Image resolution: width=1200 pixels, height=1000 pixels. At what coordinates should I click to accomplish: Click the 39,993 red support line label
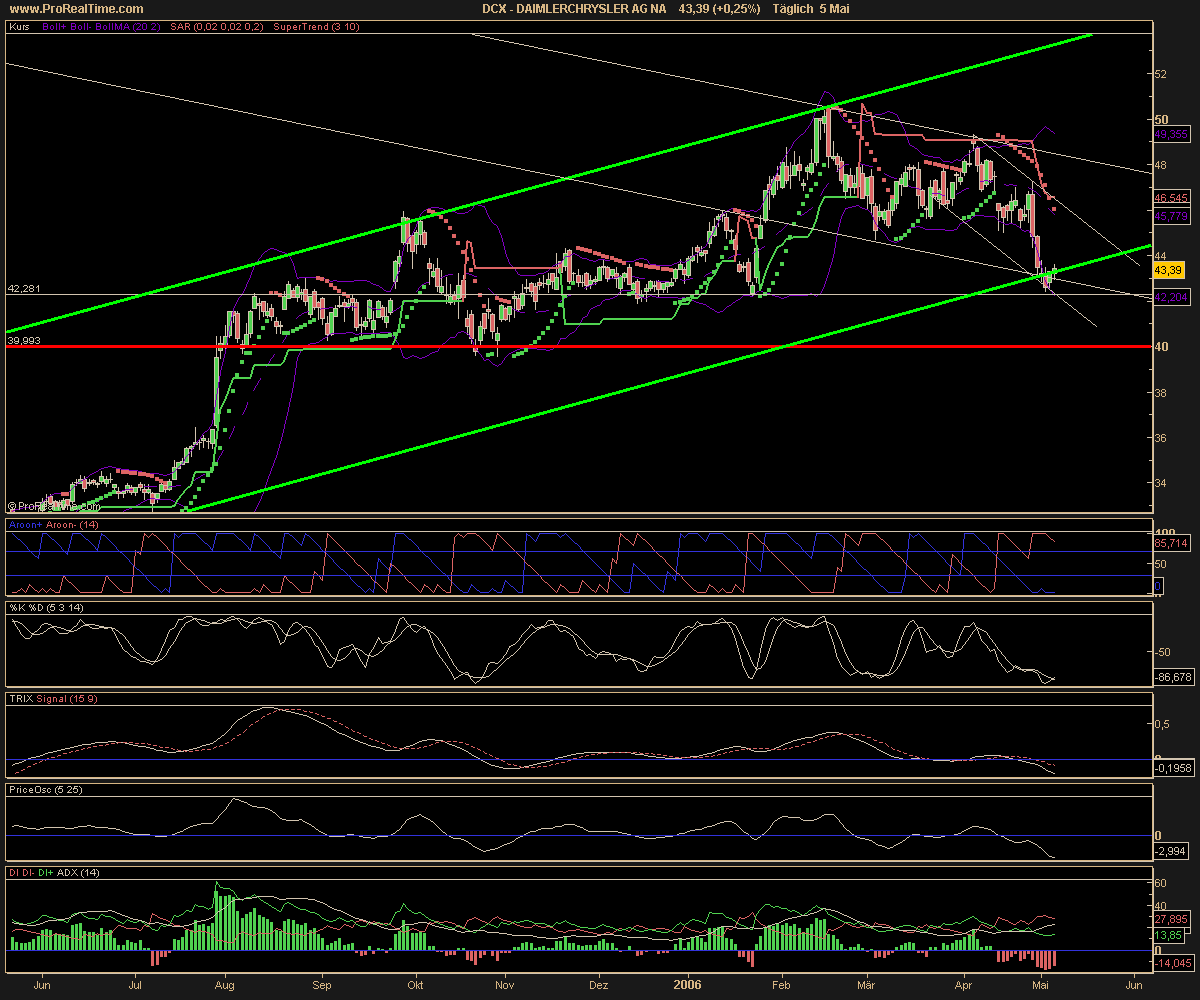click(22, 340)
